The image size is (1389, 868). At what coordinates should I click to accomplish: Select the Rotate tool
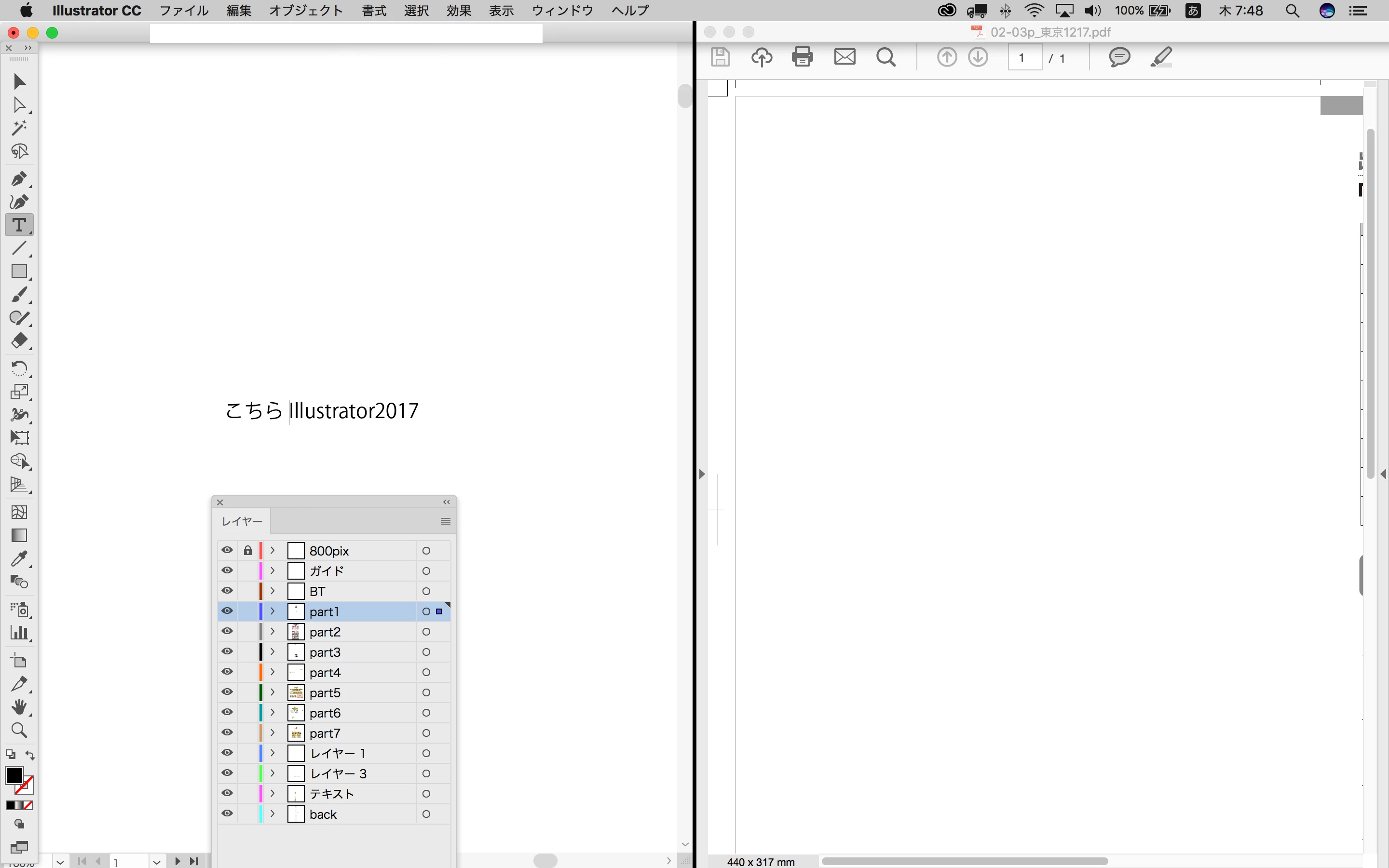pos(18,368)
